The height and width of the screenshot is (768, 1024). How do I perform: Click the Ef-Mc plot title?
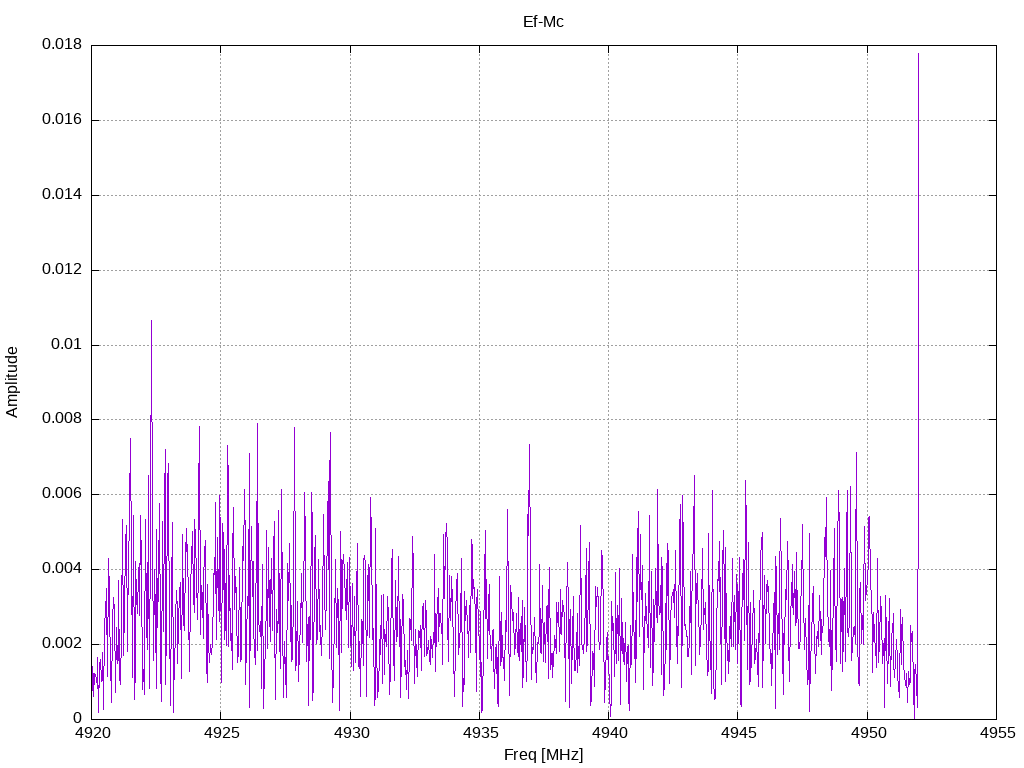pyautogui.click(x=543, y=22)
